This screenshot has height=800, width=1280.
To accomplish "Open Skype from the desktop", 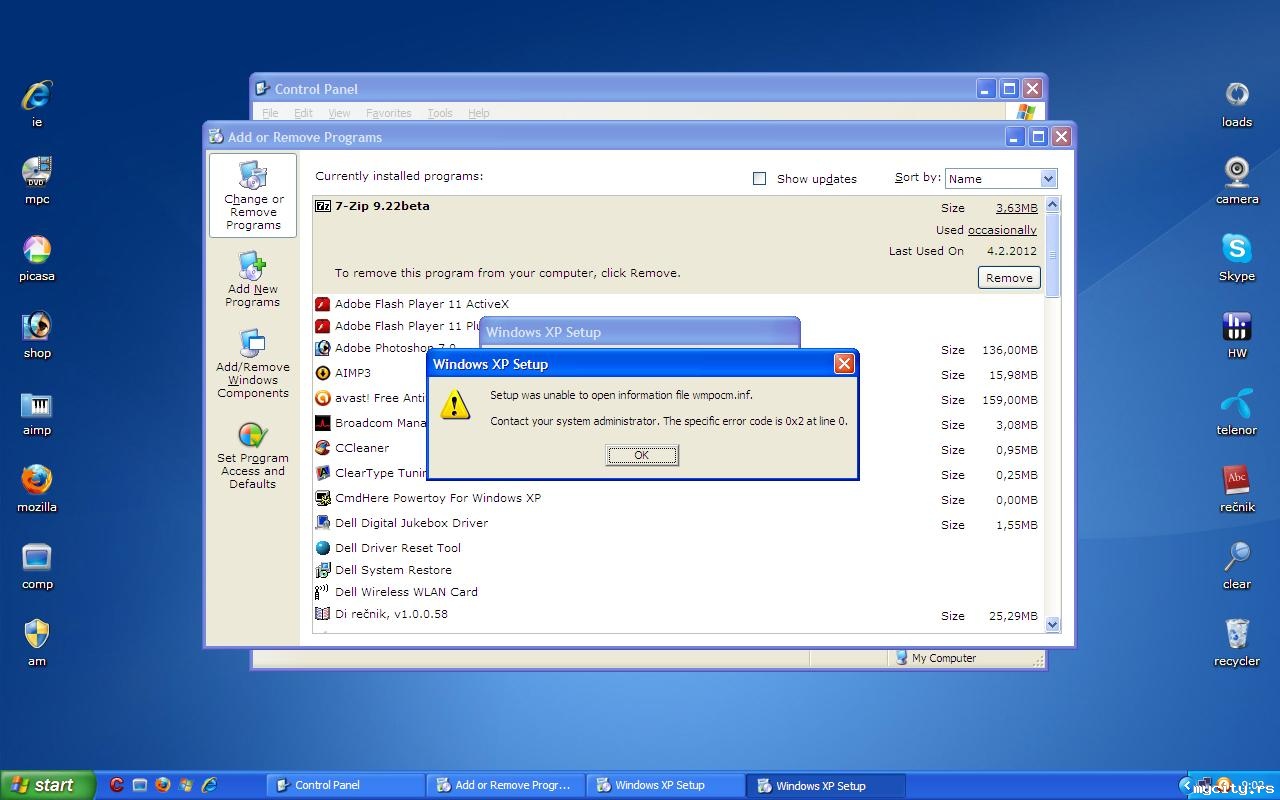I will pyautogui.click(x=1237, y=250).
